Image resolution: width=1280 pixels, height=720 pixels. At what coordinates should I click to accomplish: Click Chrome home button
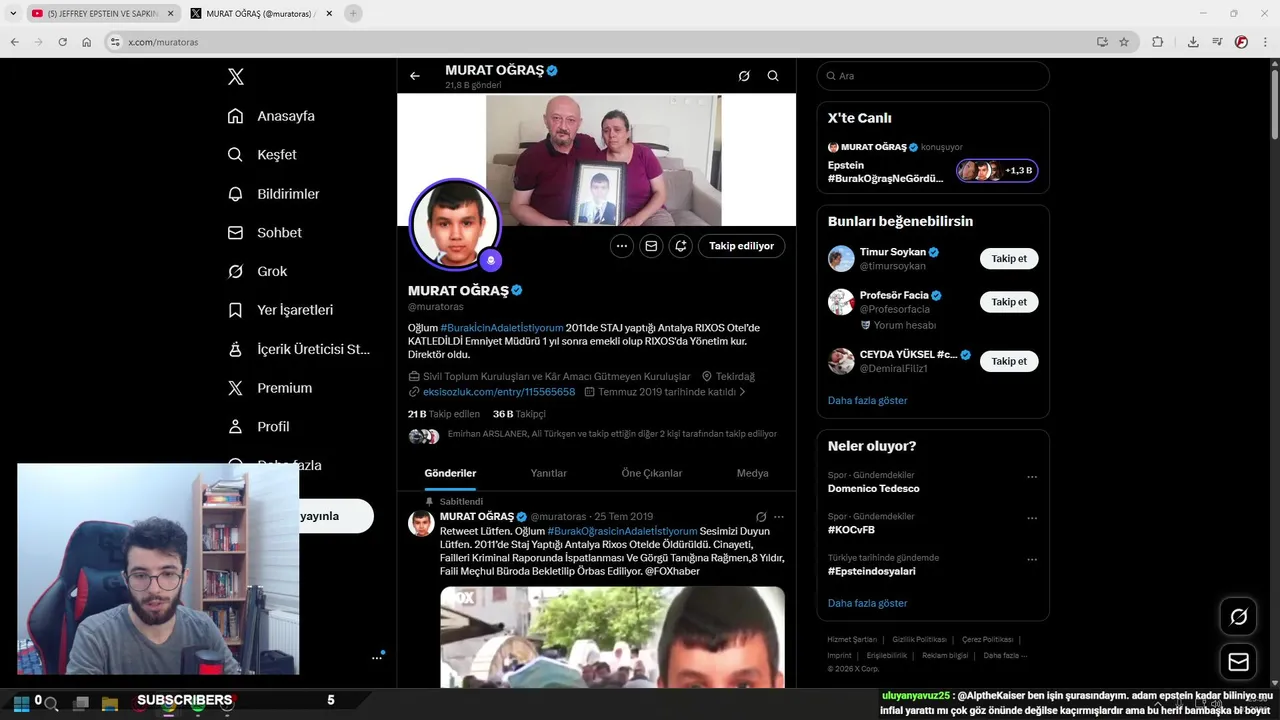87,42
